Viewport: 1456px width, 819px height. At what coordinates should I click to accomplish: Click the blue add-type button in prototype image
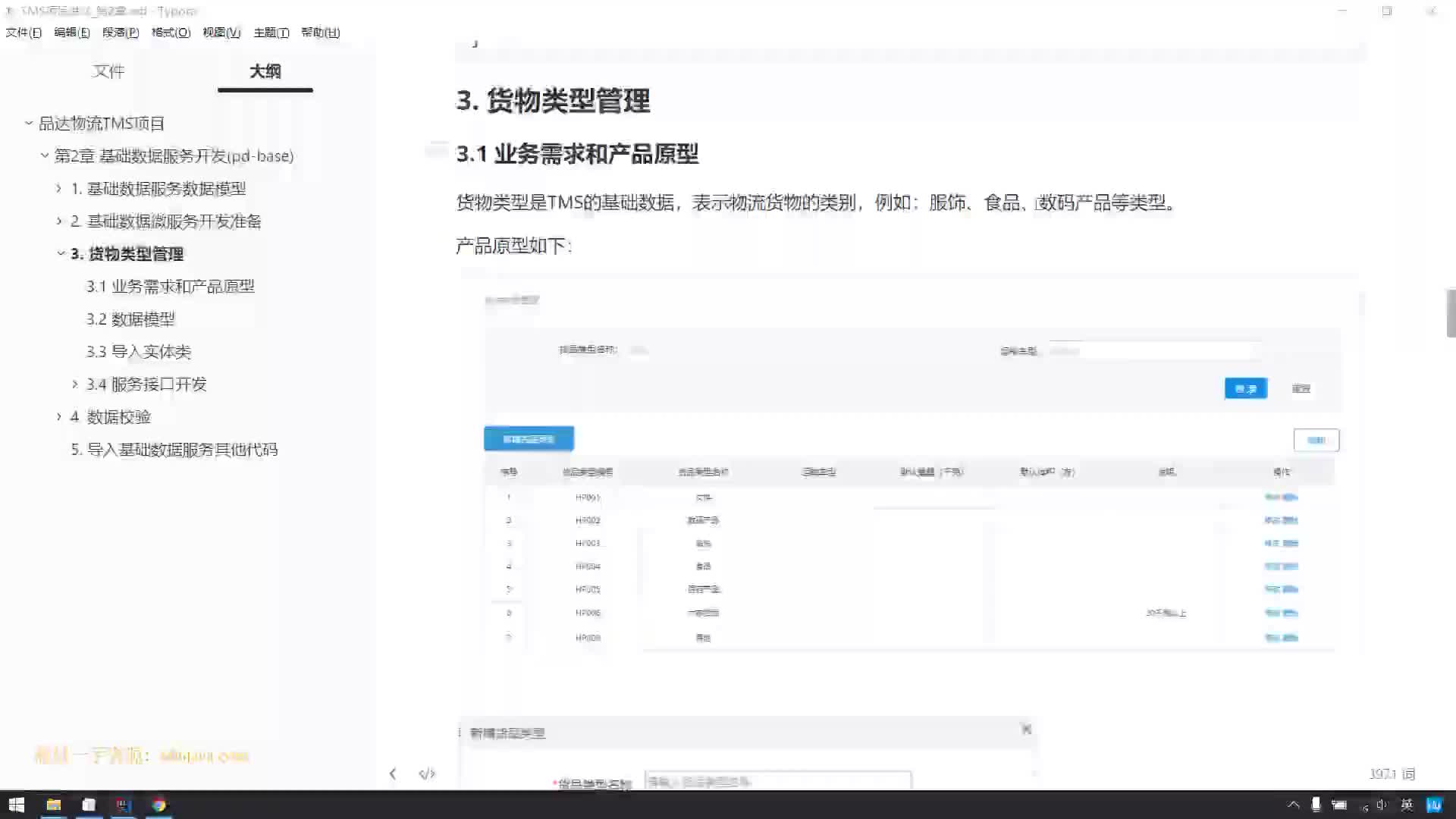point(529,439)
